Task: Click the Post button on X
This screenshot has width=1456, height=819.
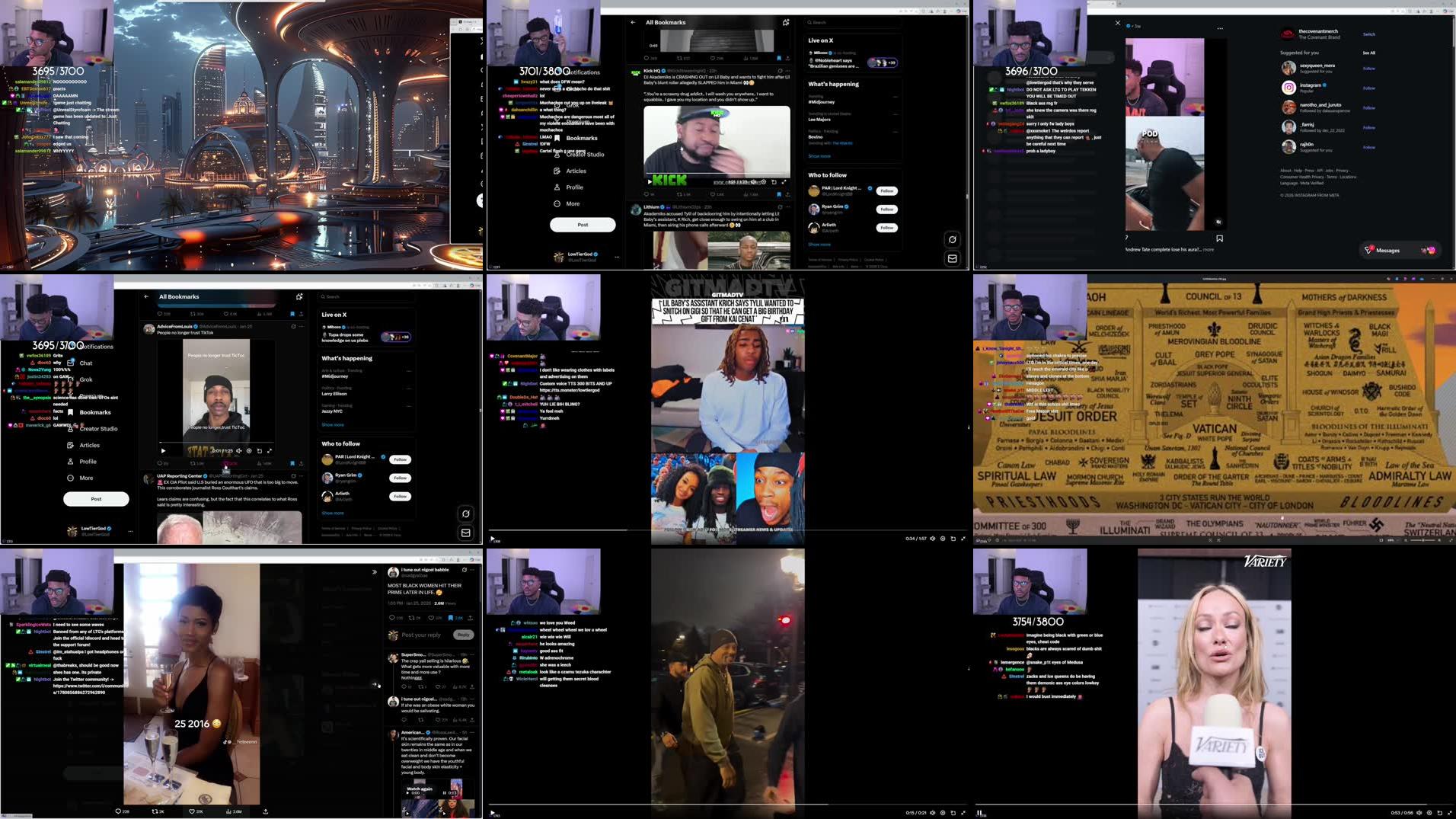Action: (x=96, y=499)
